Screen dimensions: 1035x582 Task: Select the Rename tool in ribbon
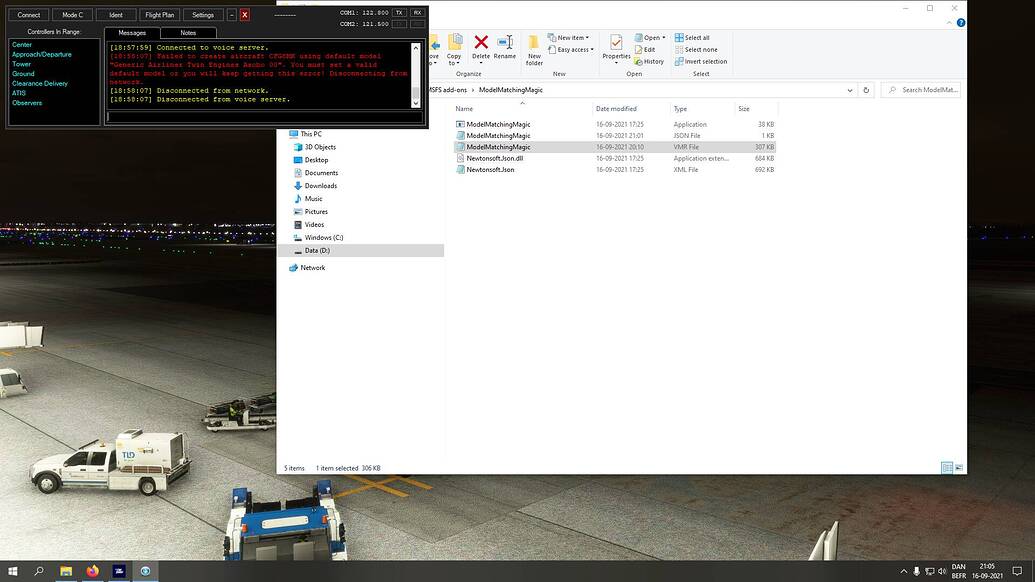506,44
